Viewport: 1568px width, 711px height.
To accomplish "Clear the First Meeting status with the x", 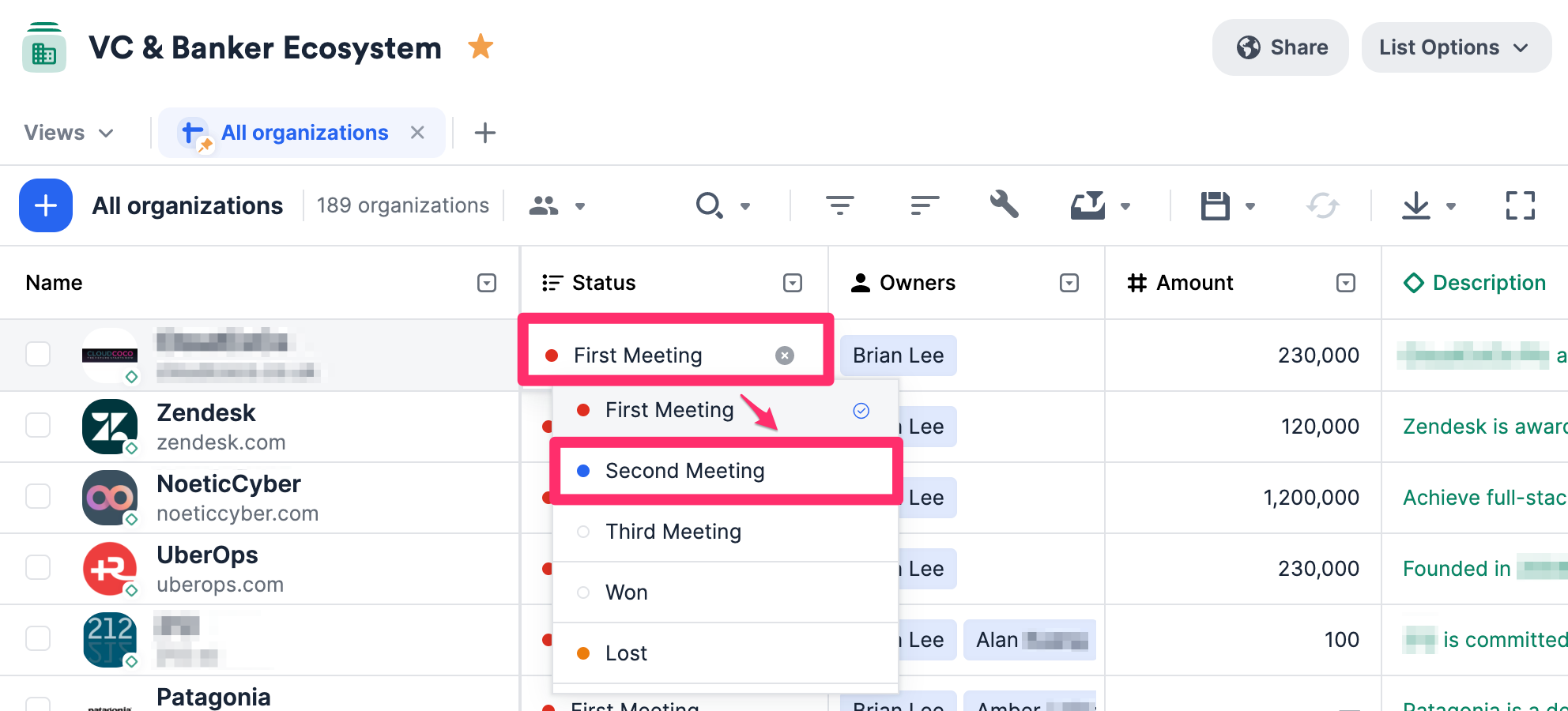I will [x=783, y=355].
